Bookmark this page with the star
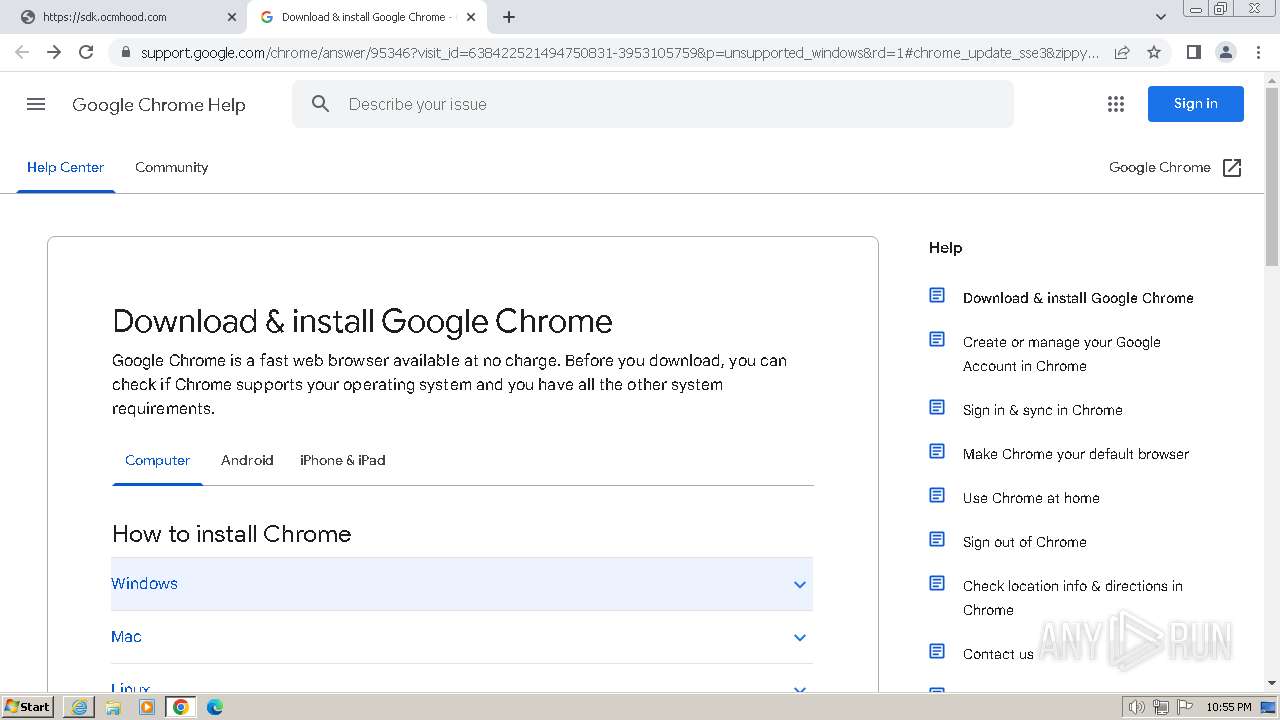The image size is (1280, 720). 1154,52
